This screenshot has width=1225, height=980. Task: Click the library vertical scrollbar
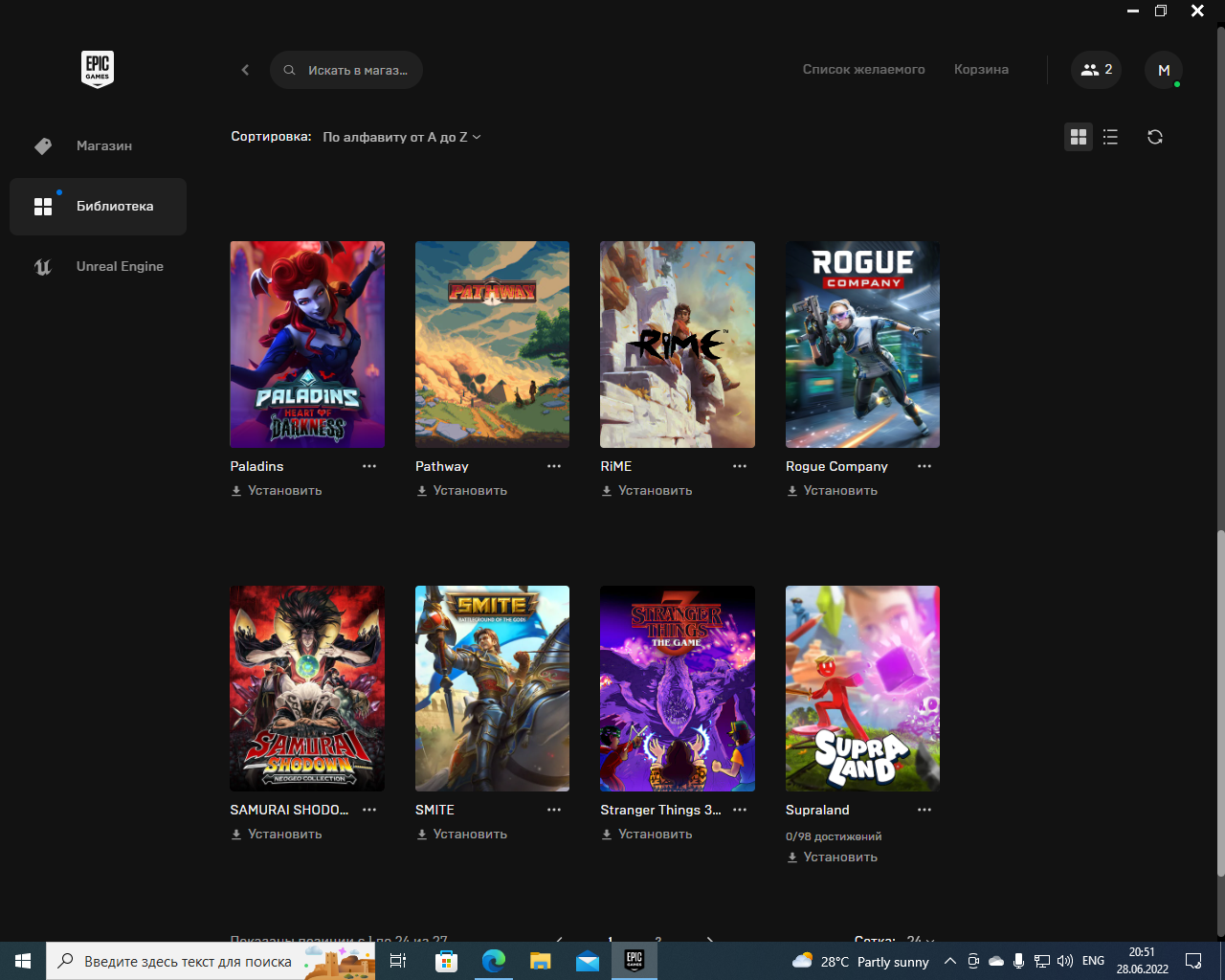coord(1220,703)
